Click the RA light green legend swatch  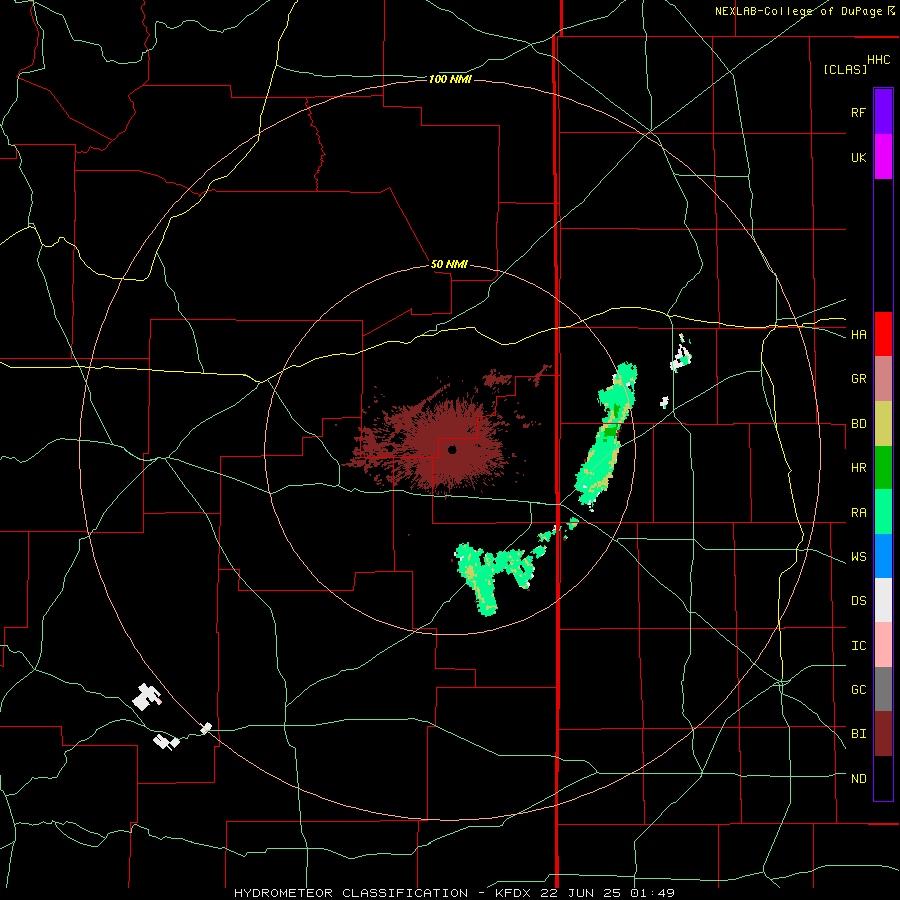pos(883,512)
